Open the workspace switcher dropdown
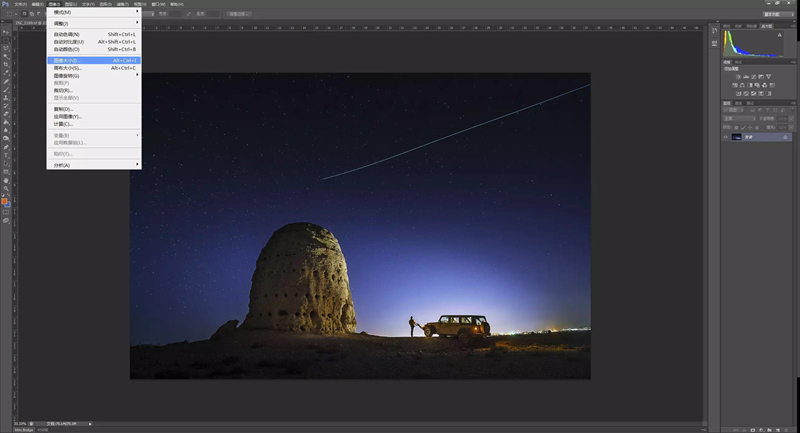The height and width of the screenshot is (433, 800). click(x=779, y=14)
